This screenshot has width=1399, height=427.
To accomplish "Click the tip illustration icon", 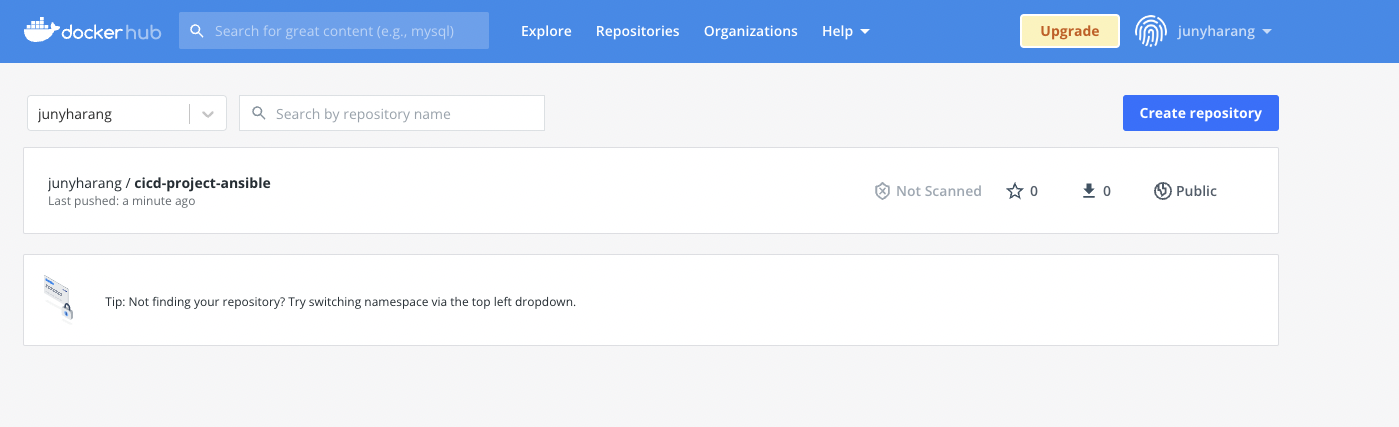I will (58, 300).
